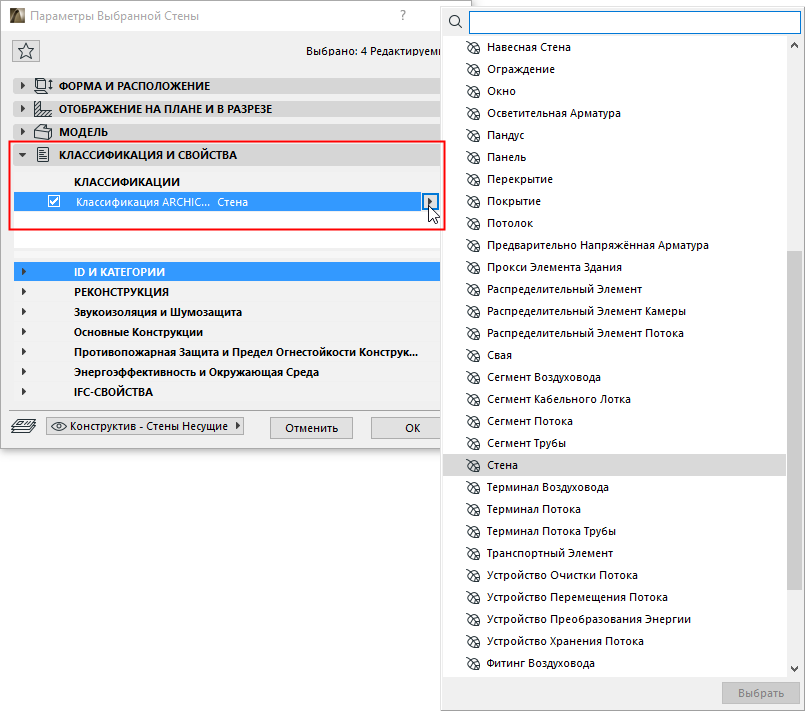Click the list scrollbar up arrow
This screenshot has height=711, width=805.
click(x=794, y=45)
